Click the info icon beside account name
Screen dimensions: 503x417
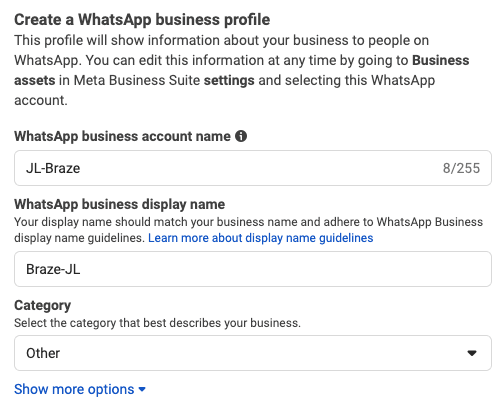(x=241, y=136)
